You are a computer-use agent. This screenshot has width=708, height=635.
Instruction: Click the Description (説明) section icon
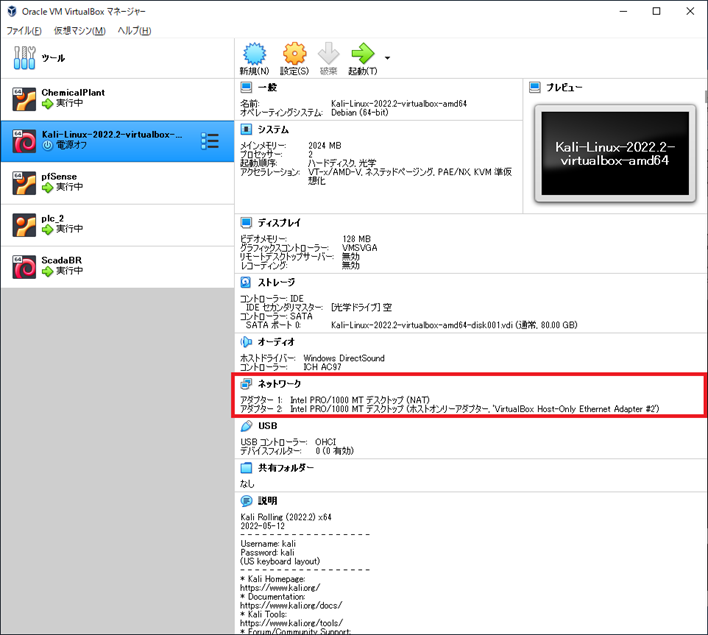(246, 500)
